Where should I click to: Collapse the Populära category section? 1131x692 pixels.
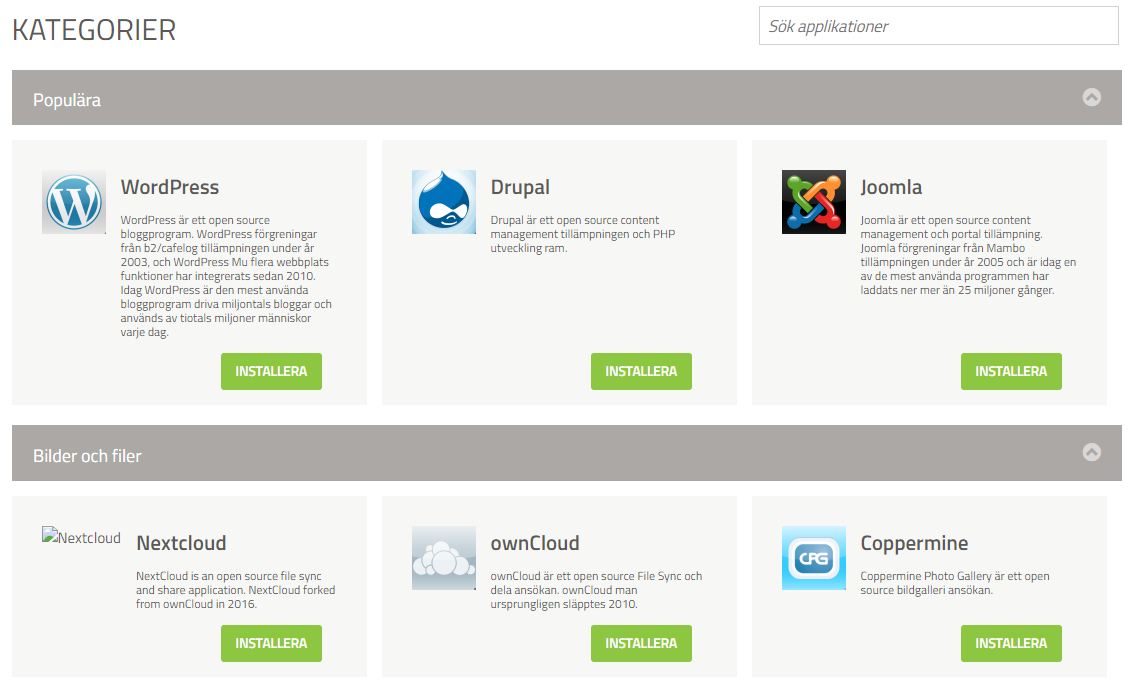tap(1091, 97)
